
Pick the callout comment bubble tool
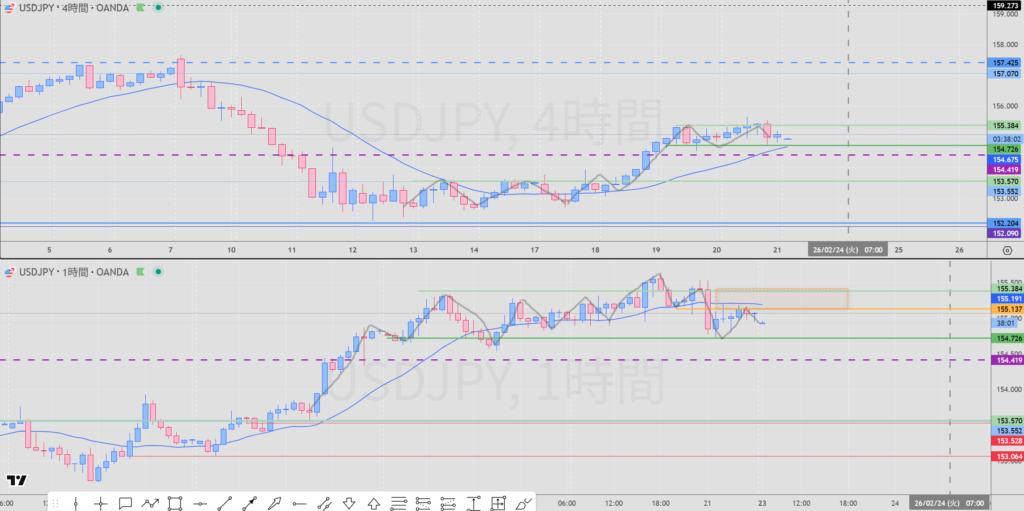point(125,503)
